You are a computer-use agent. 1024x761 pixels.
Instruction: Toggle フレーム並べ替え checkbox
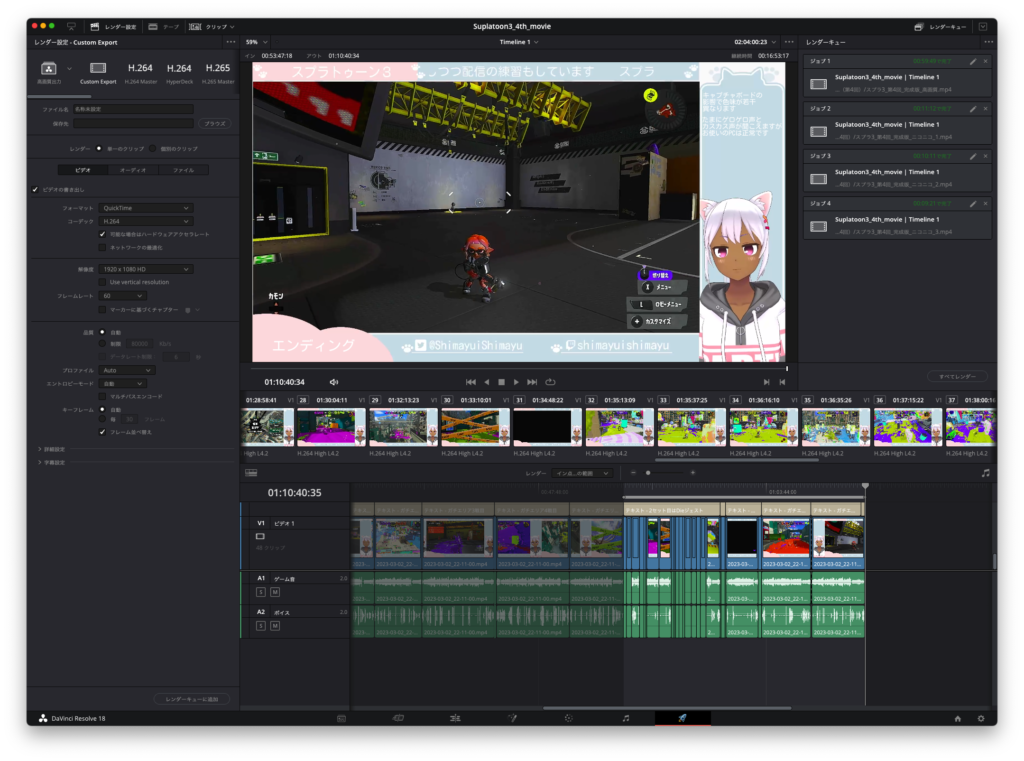pos(103,432)
